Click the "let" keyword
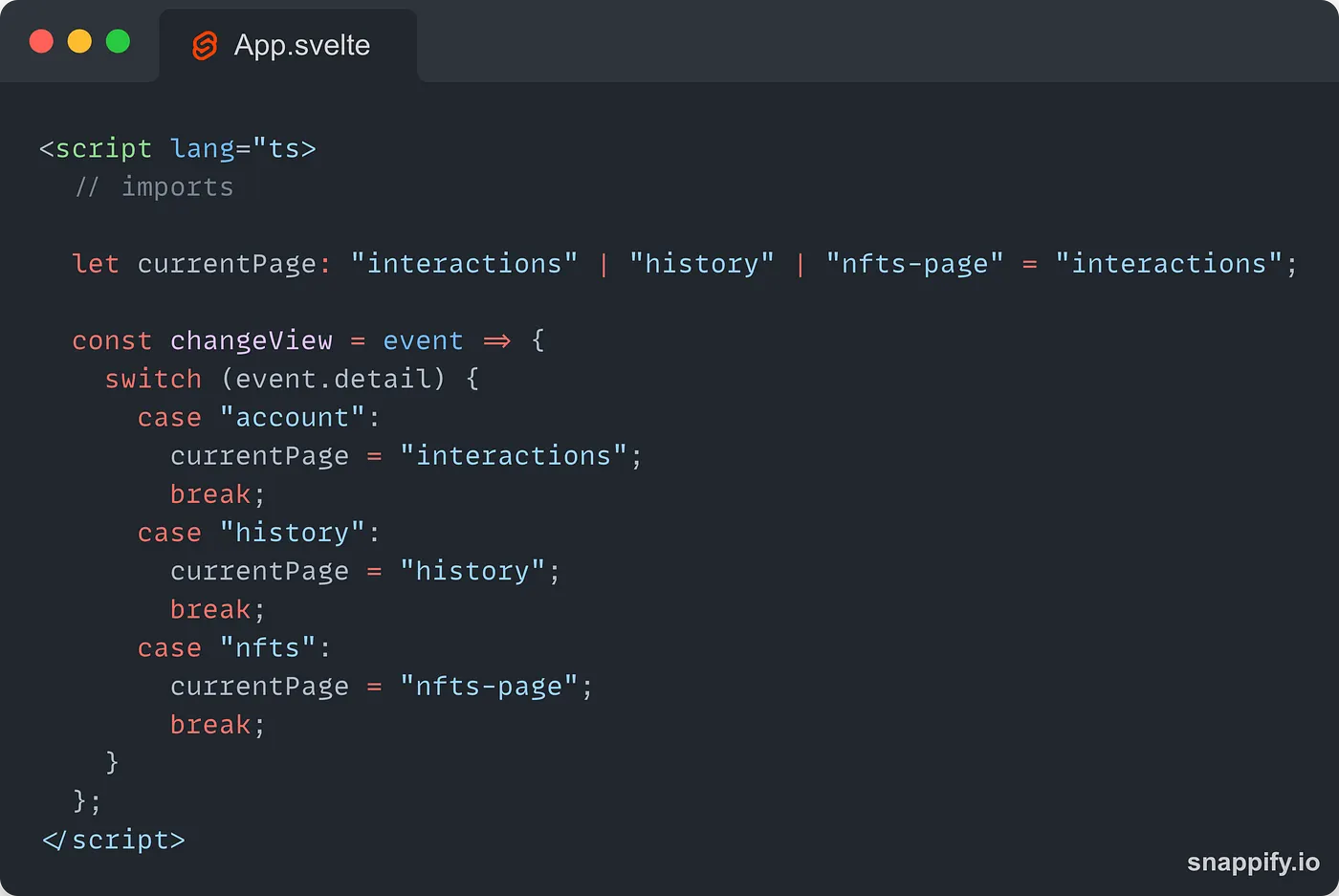Viewport: 1339px width, 896px height. tap(96, 264)
